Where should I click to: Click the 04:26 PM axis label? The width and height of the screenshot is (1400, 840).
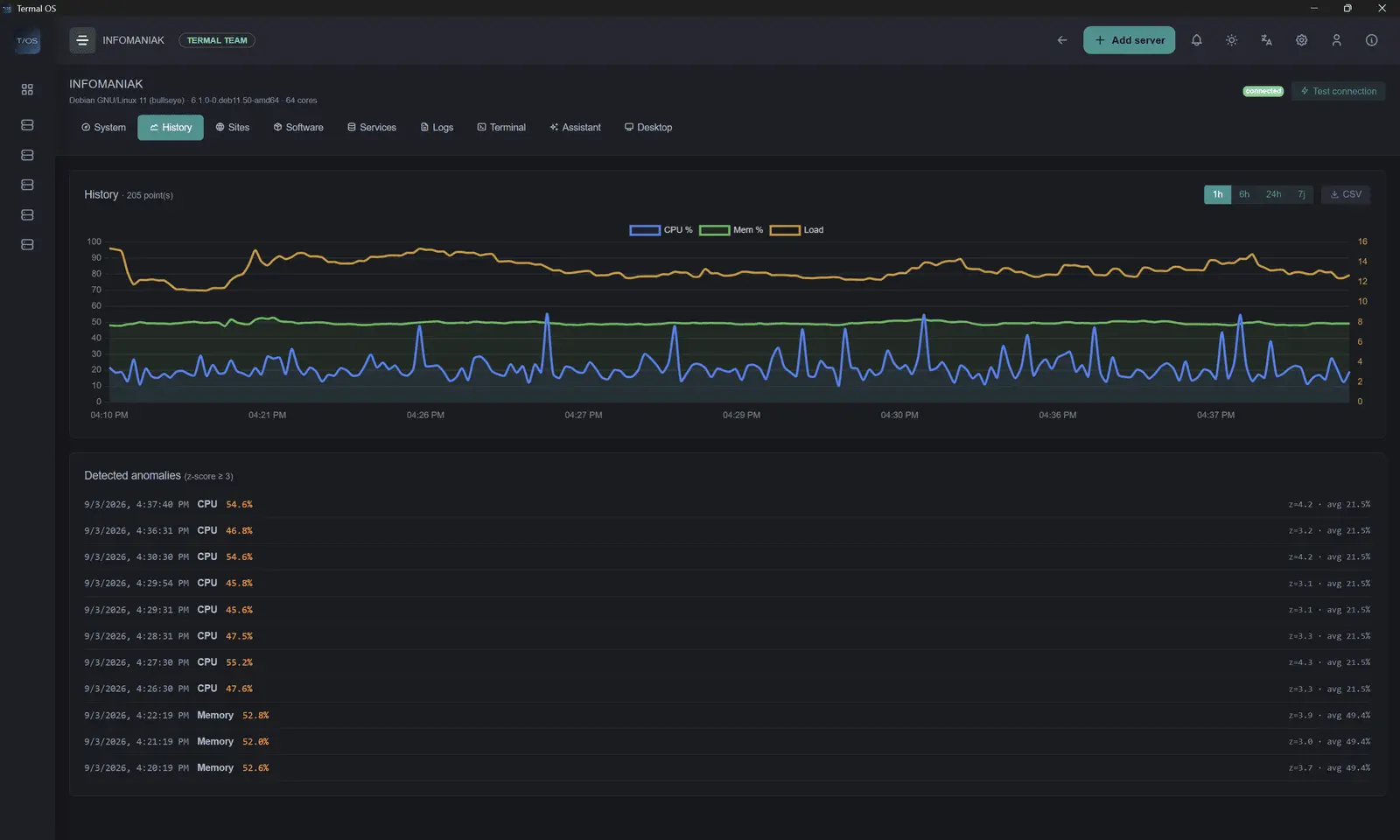tap(425, 415)
